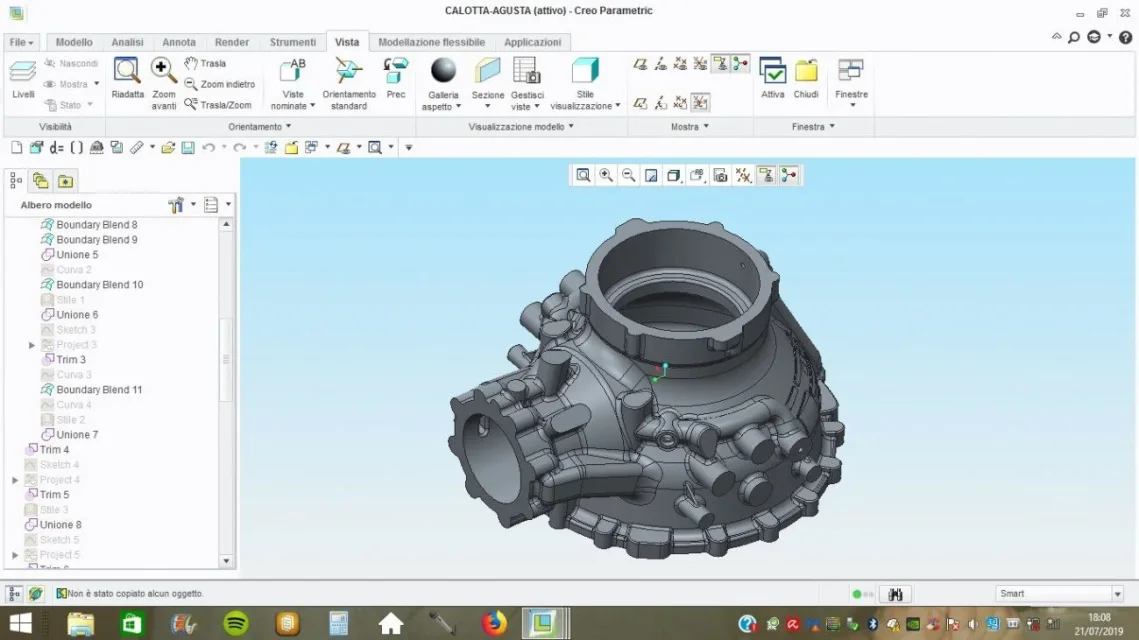Open Spotify from the taskbar
Screen dimensions: 1139x640
tap(235, 623)
